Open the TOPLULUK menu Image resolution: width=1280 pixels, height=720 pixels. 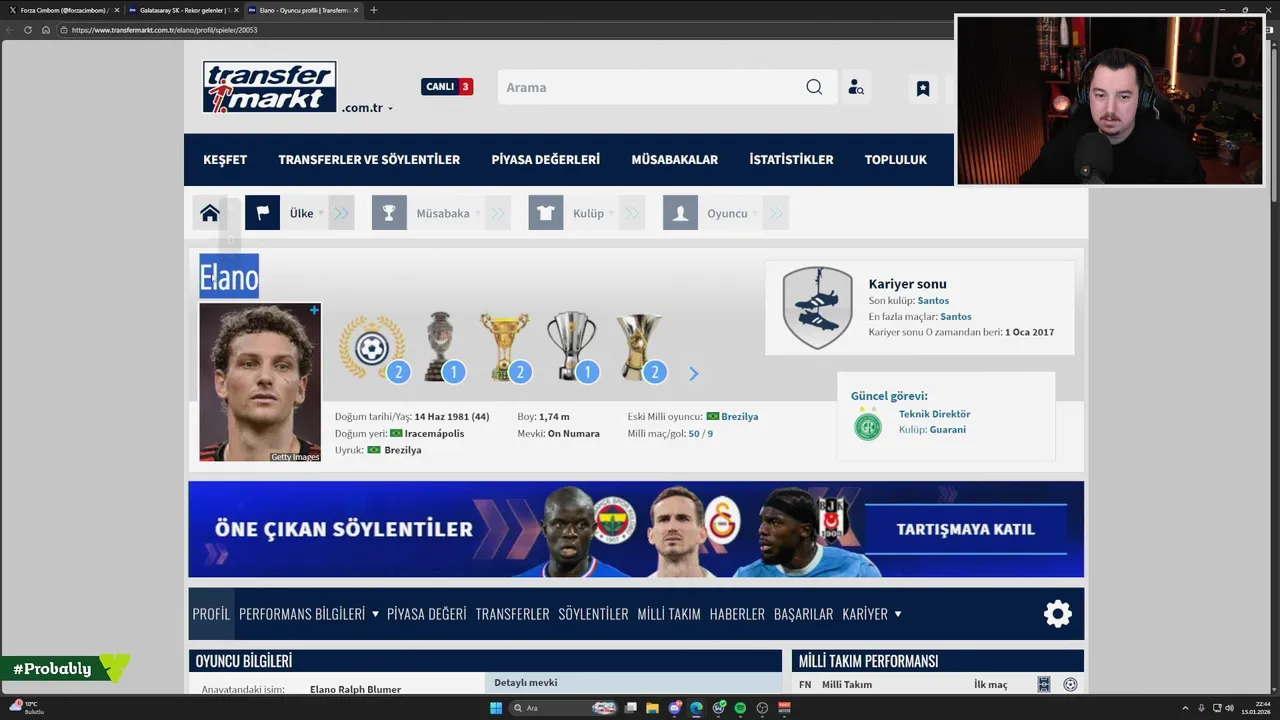coord(896,159)
